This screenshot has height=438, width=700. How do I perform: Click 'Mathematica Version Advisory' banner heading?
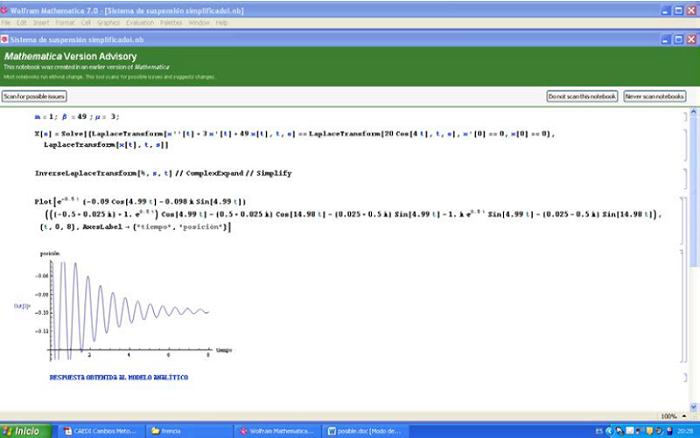pyautogui.click(x=71, y=57)
